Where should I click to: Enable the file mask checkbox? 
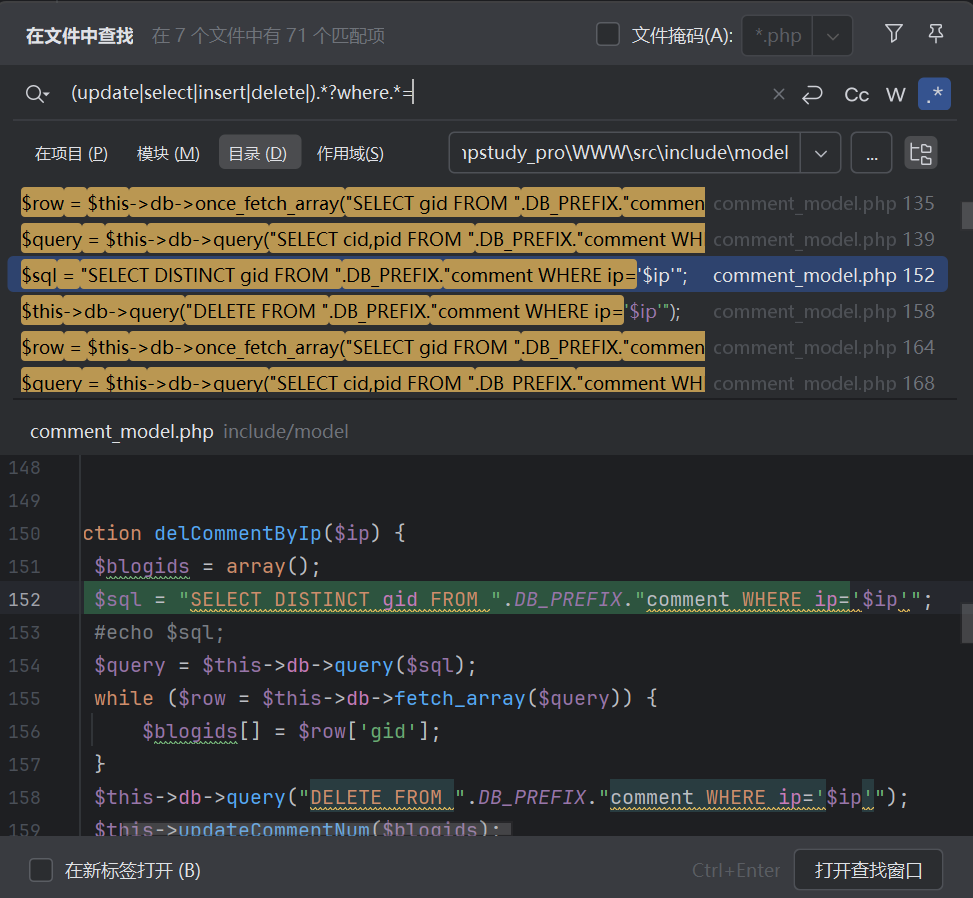tap(608, 35)
